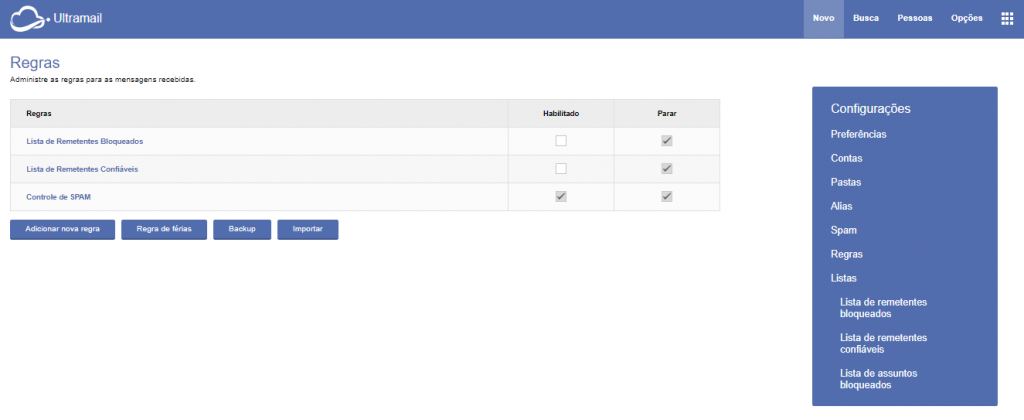Toggle Parar checkbox for Controle de SPAM
Image resolution: width=1024 pixels, height=420 pixels.
667,197
